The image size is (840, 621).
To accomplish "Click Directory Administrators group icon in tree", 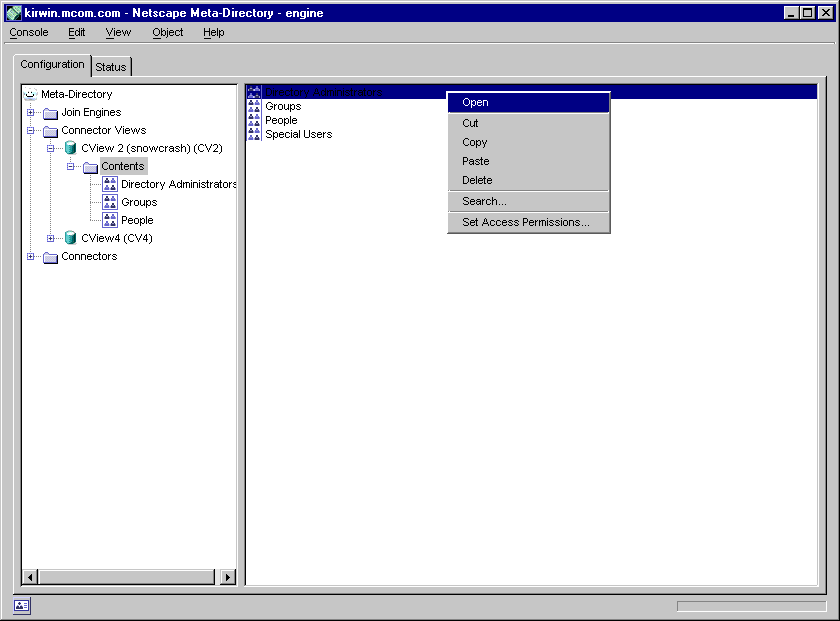I will coord(110,184).
